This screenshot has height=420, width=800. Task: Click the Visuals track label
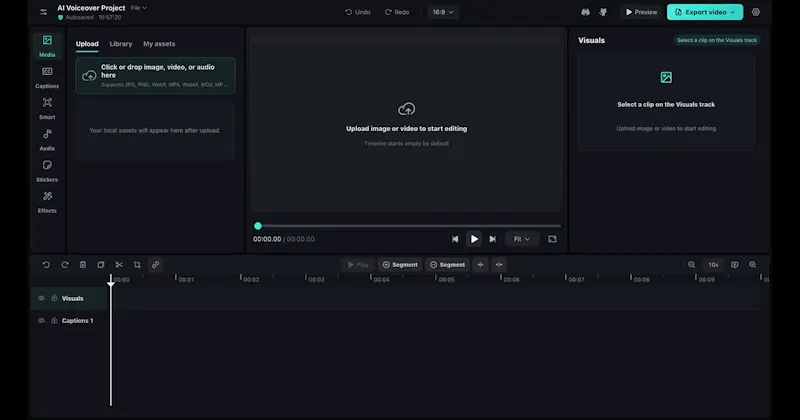coord(72,299)
